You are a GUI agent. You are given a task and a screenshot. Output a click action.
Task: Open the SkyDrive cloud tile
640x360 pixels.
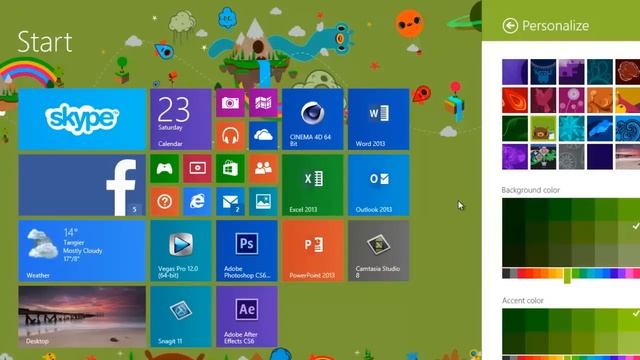[x=263, y=136]
